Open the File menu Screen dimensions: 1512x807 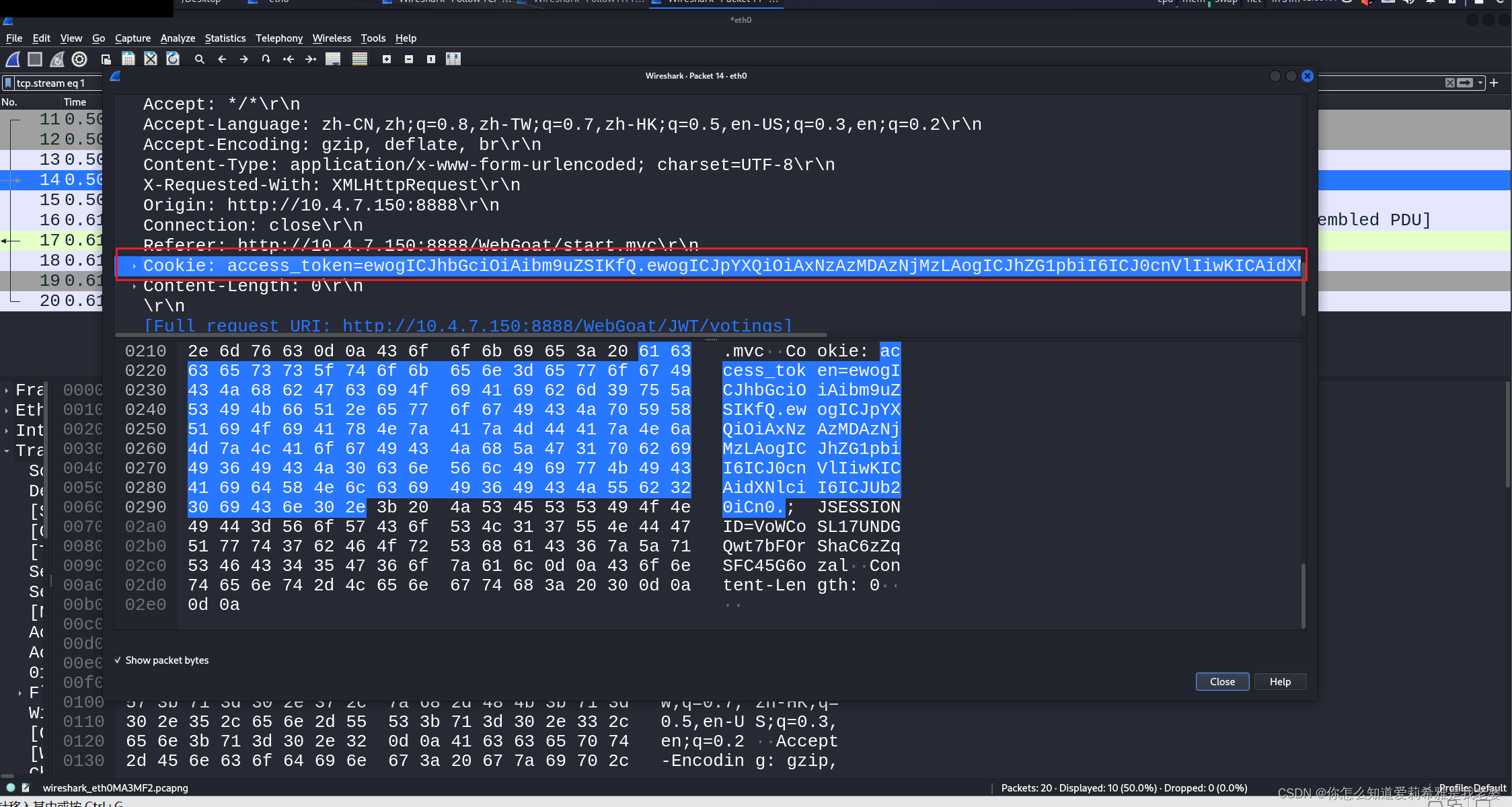point(14,38)
